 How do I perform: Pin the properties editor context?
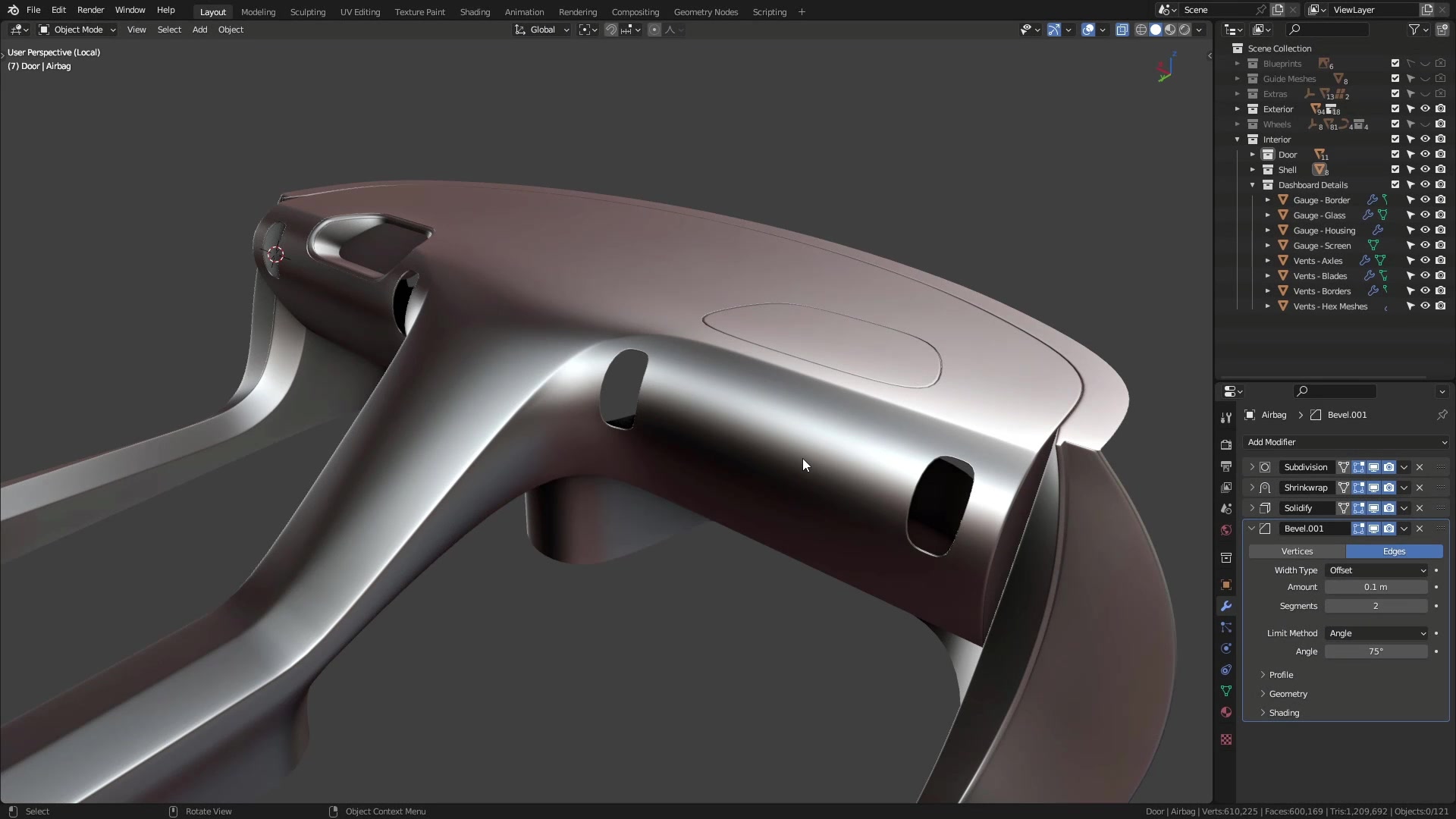(1442, 415)
